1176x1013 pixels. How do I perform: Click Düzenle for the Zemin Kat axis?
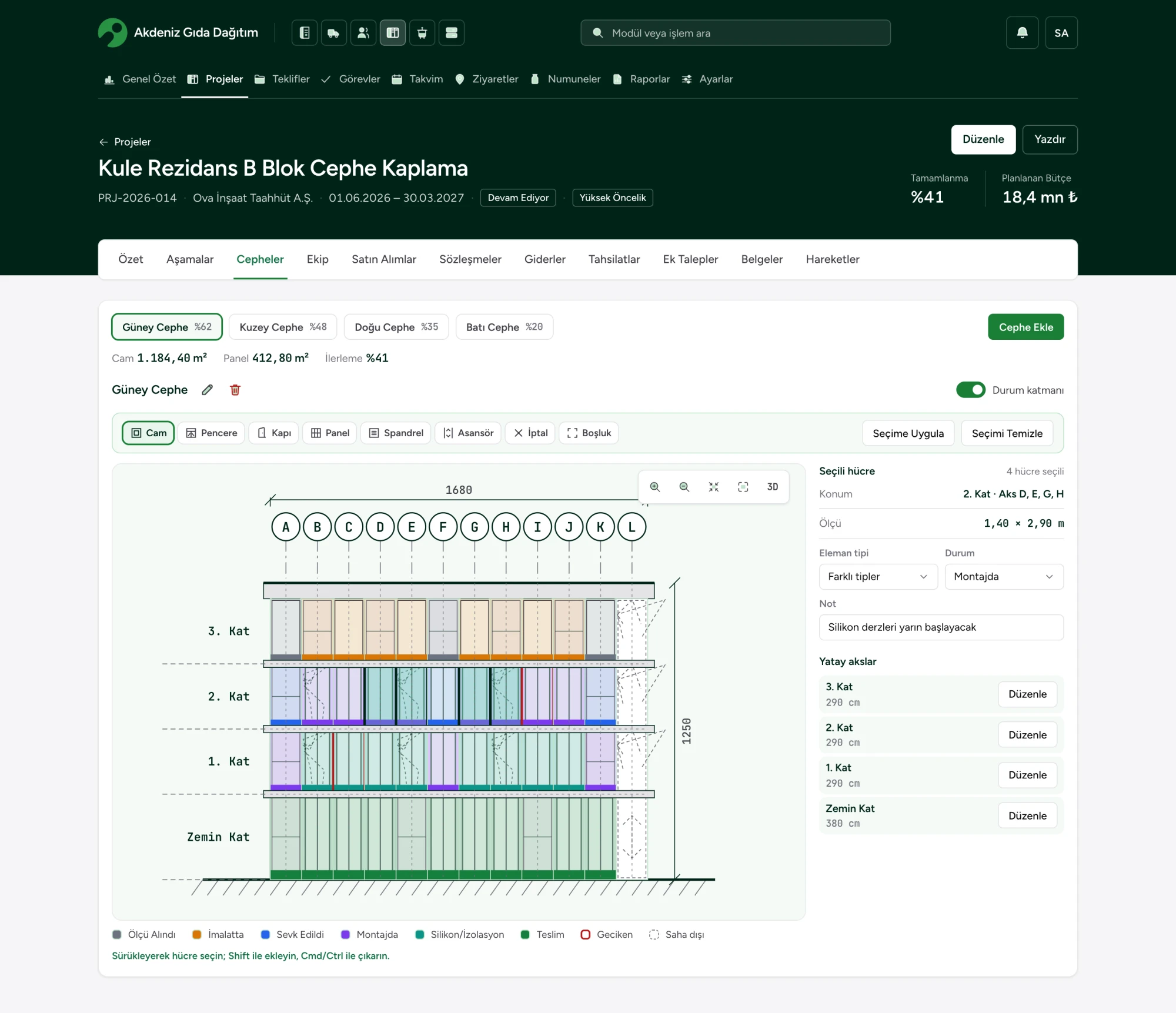tap(1027, 815)
